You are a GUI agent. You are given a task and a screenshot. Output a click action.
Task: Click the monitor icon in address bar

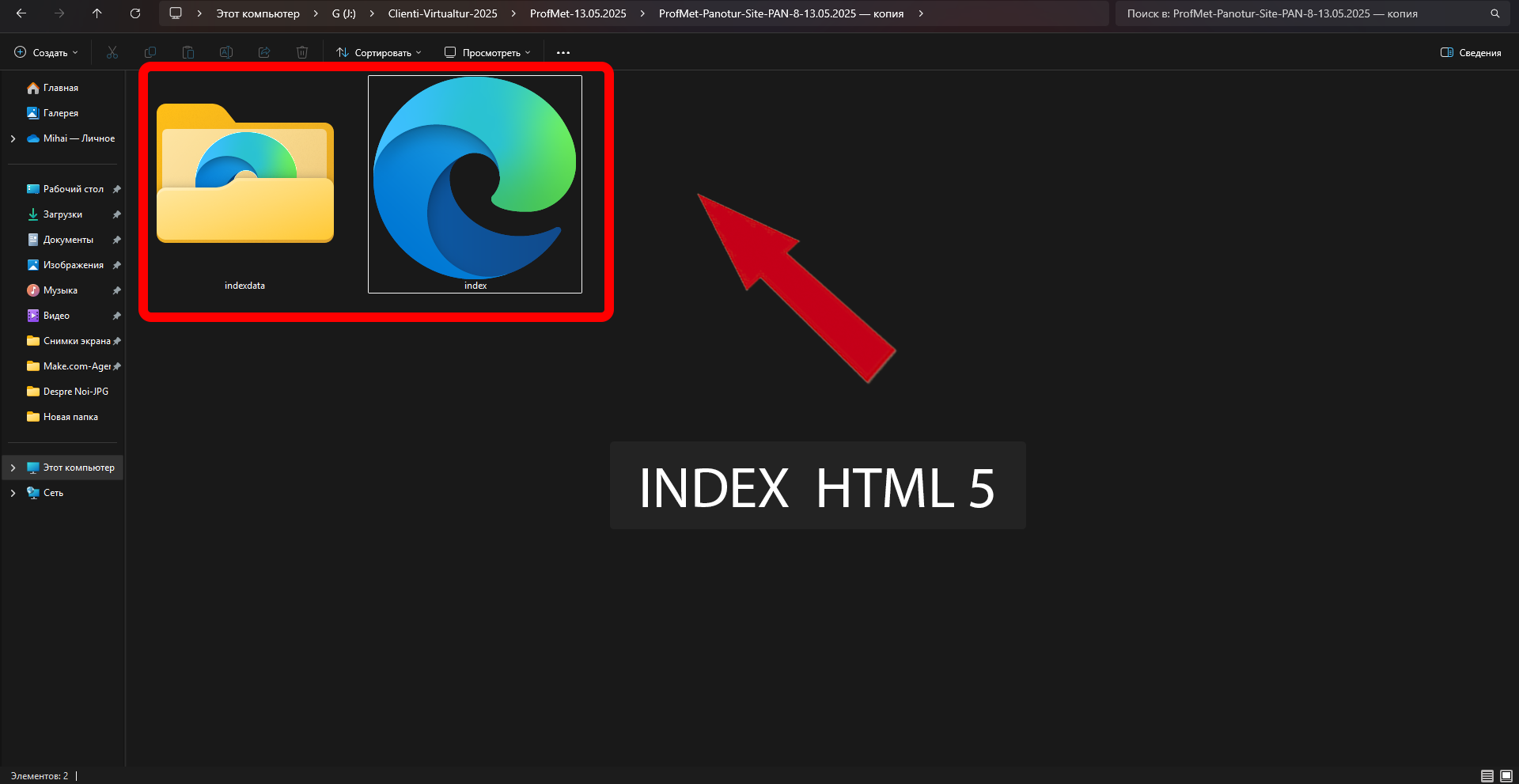[176, 13]
